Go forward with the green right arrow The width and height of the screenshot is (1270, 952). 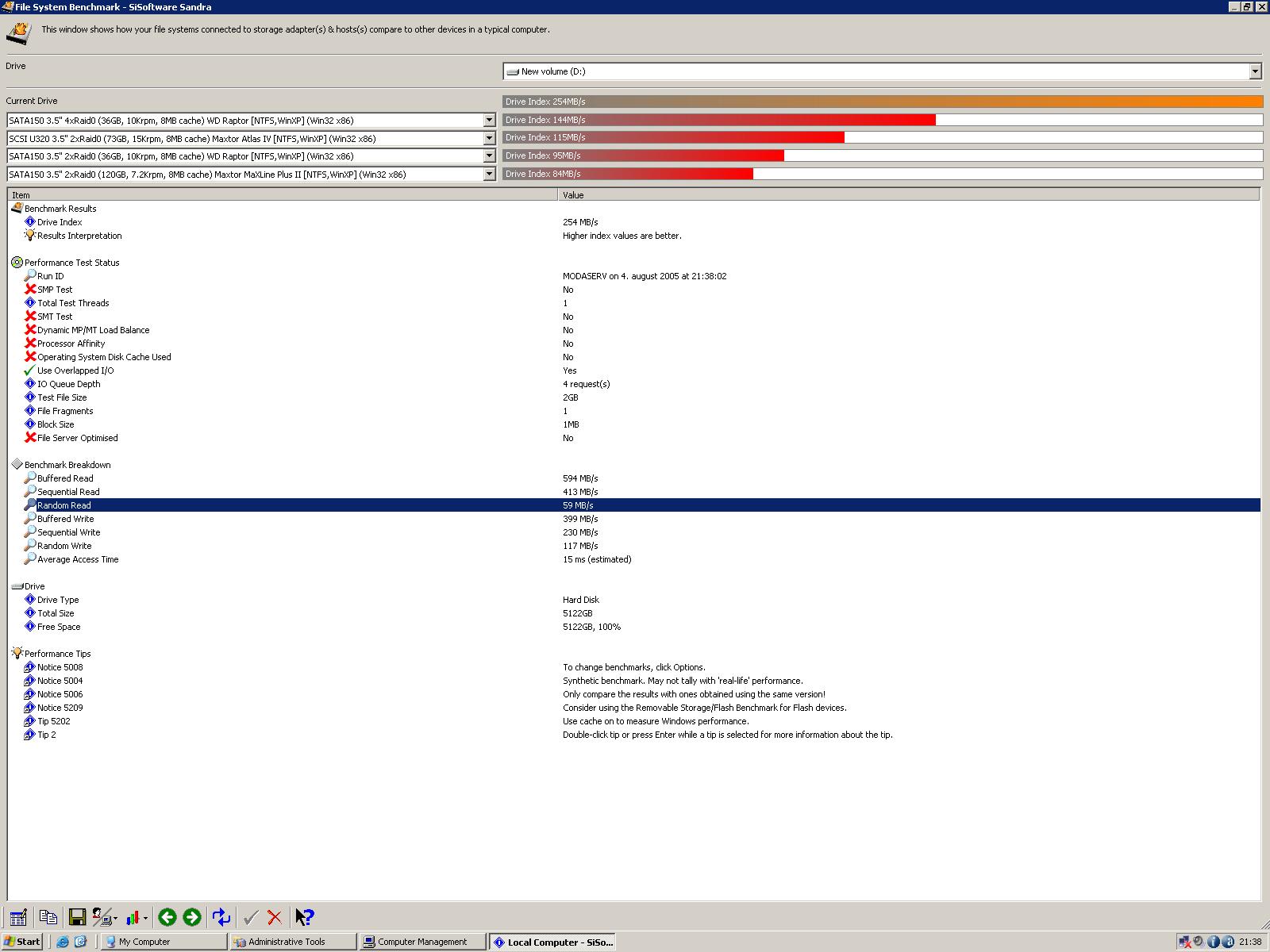(192, 917)
